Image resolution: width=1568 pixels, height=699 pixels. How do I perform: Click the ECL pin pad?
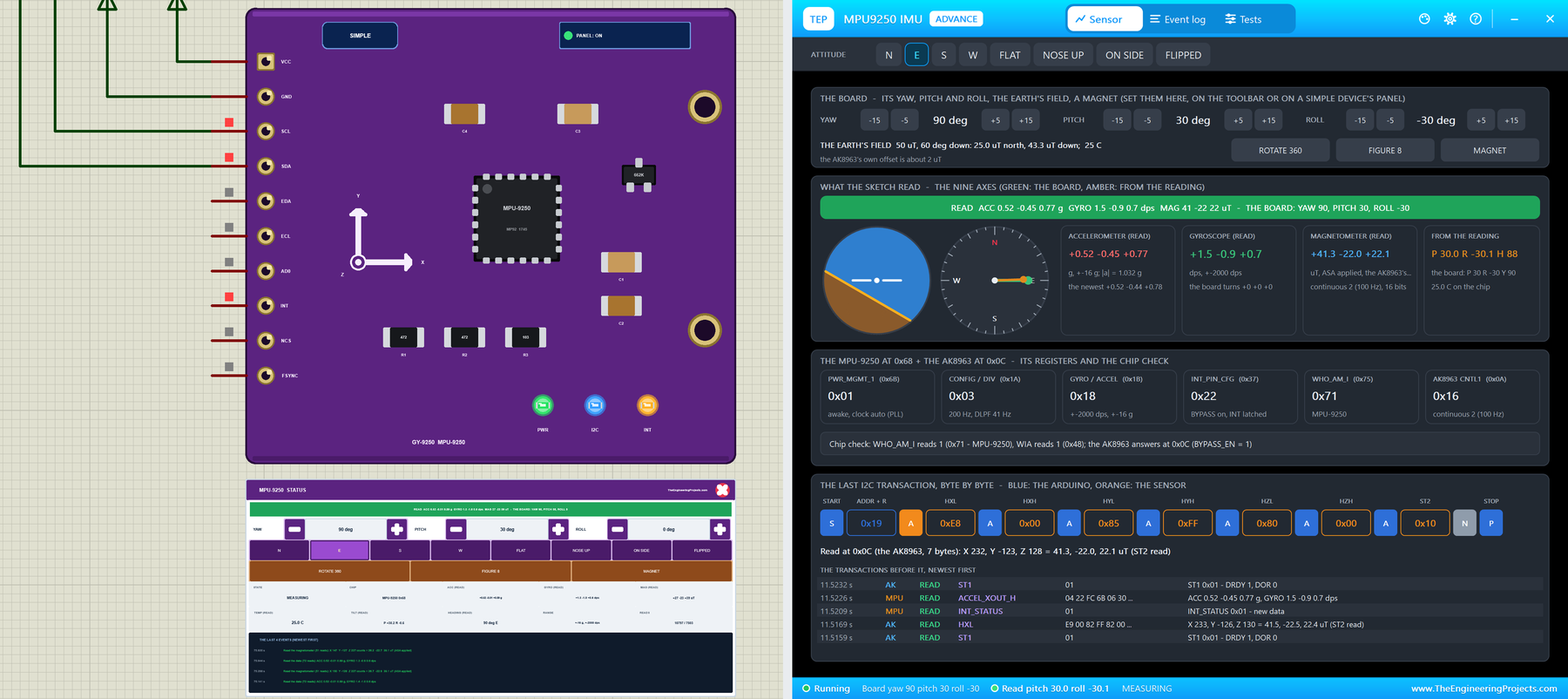(x=266, y=235)
